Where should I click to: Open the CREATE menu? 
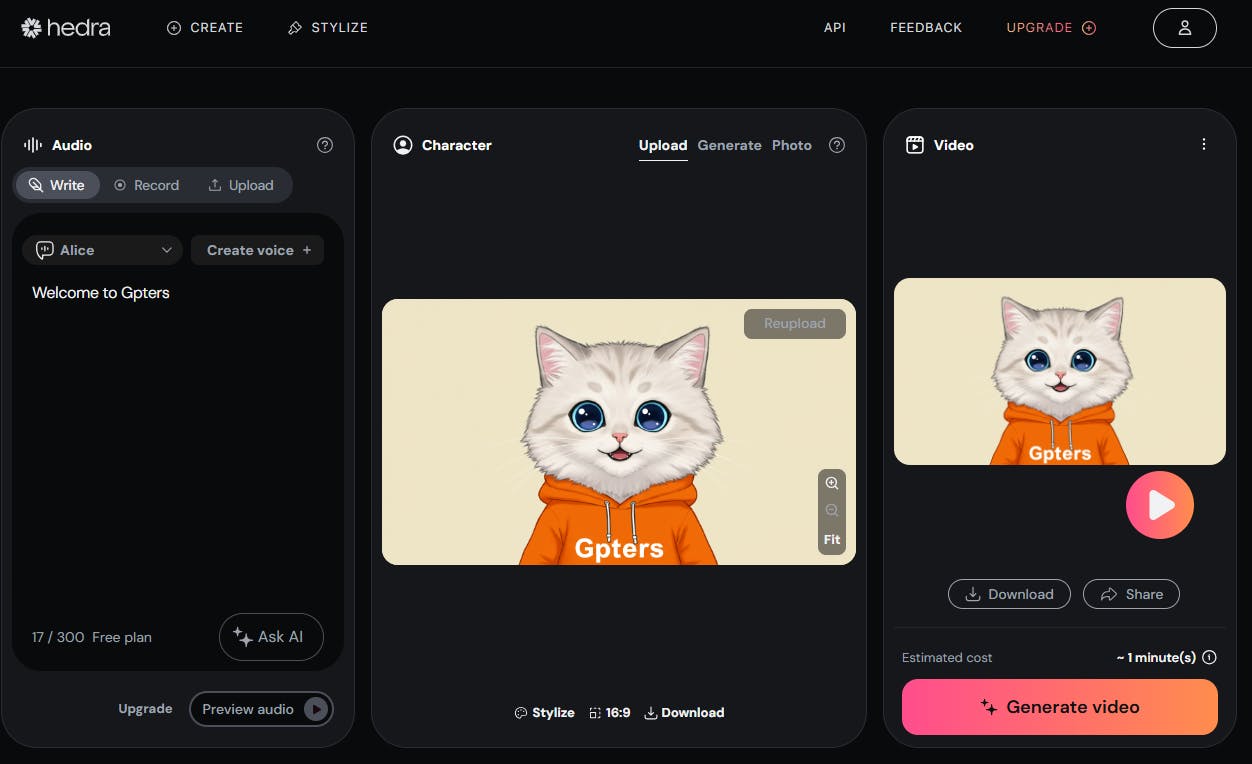click(x=205, y=28)
